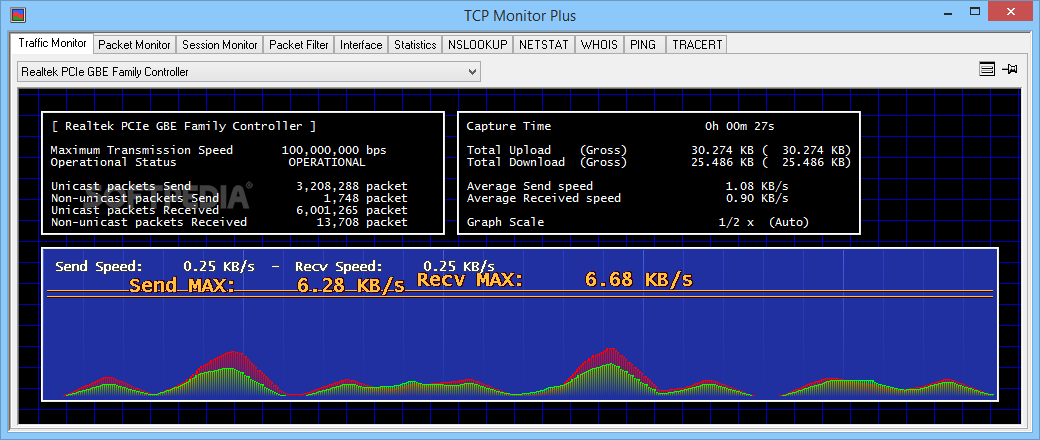
Task: Click the '1/2 x (Auto)' graph scale value
Action: click(764, 222)
